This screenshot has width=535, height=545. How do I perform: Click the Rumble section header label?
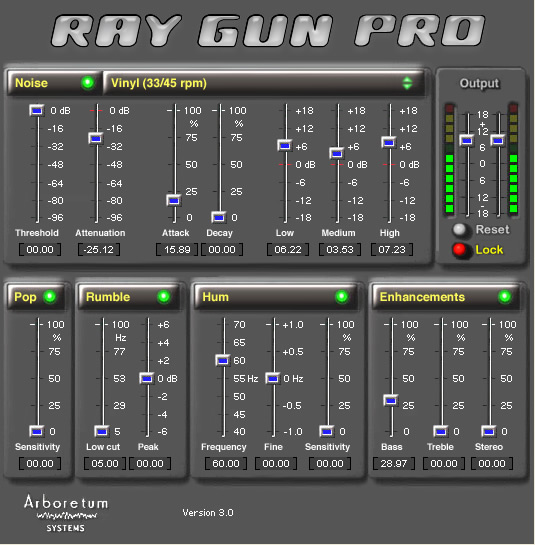pyautogui.click(x=108, y=297)
